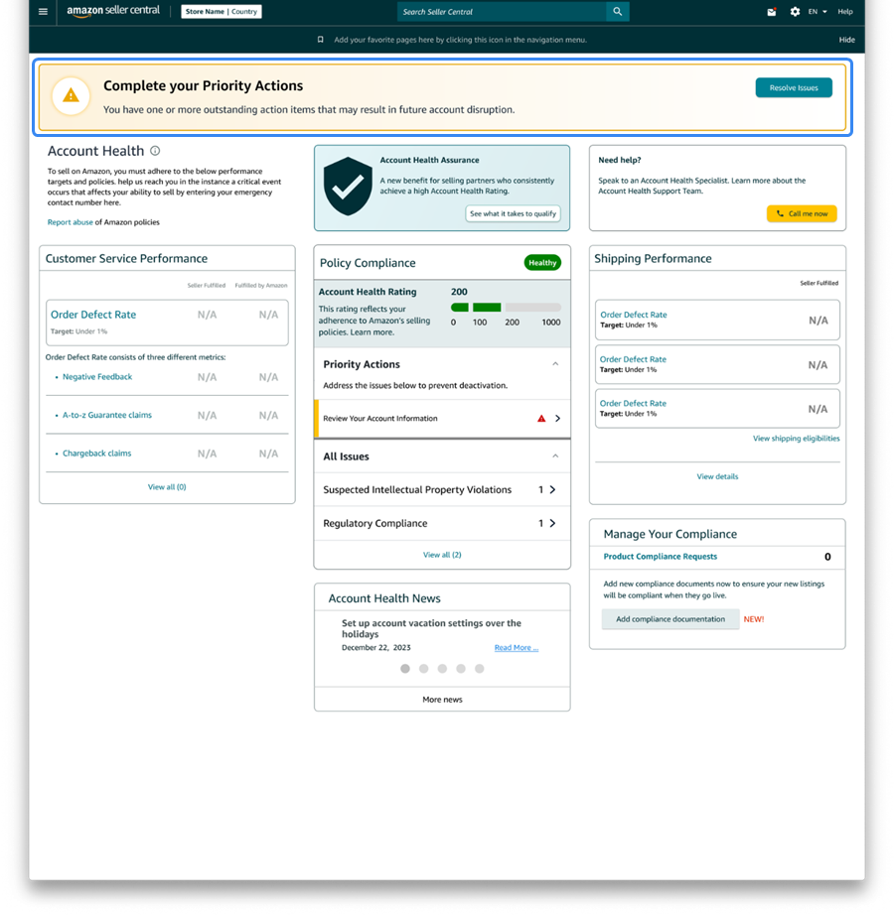Open the Store Name Country selector

(221, 12)
